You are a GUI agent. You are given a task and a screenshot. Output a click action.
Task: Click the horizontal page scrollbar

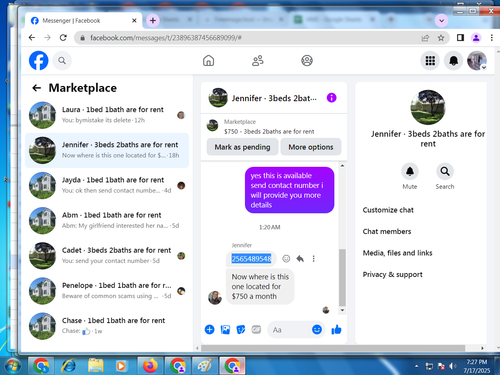333,348
